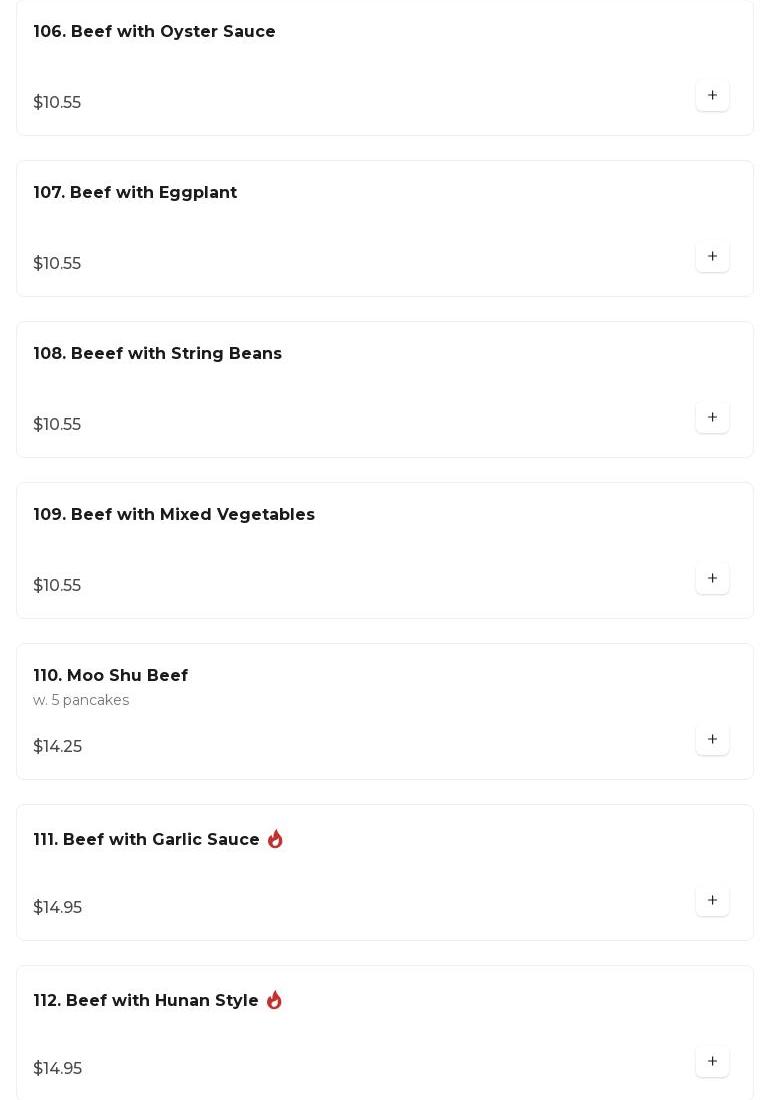Viewport: 770px width, 1100px height.
Task: Click plus icon for Beeef with String Beans
Action: click(712, 418)
